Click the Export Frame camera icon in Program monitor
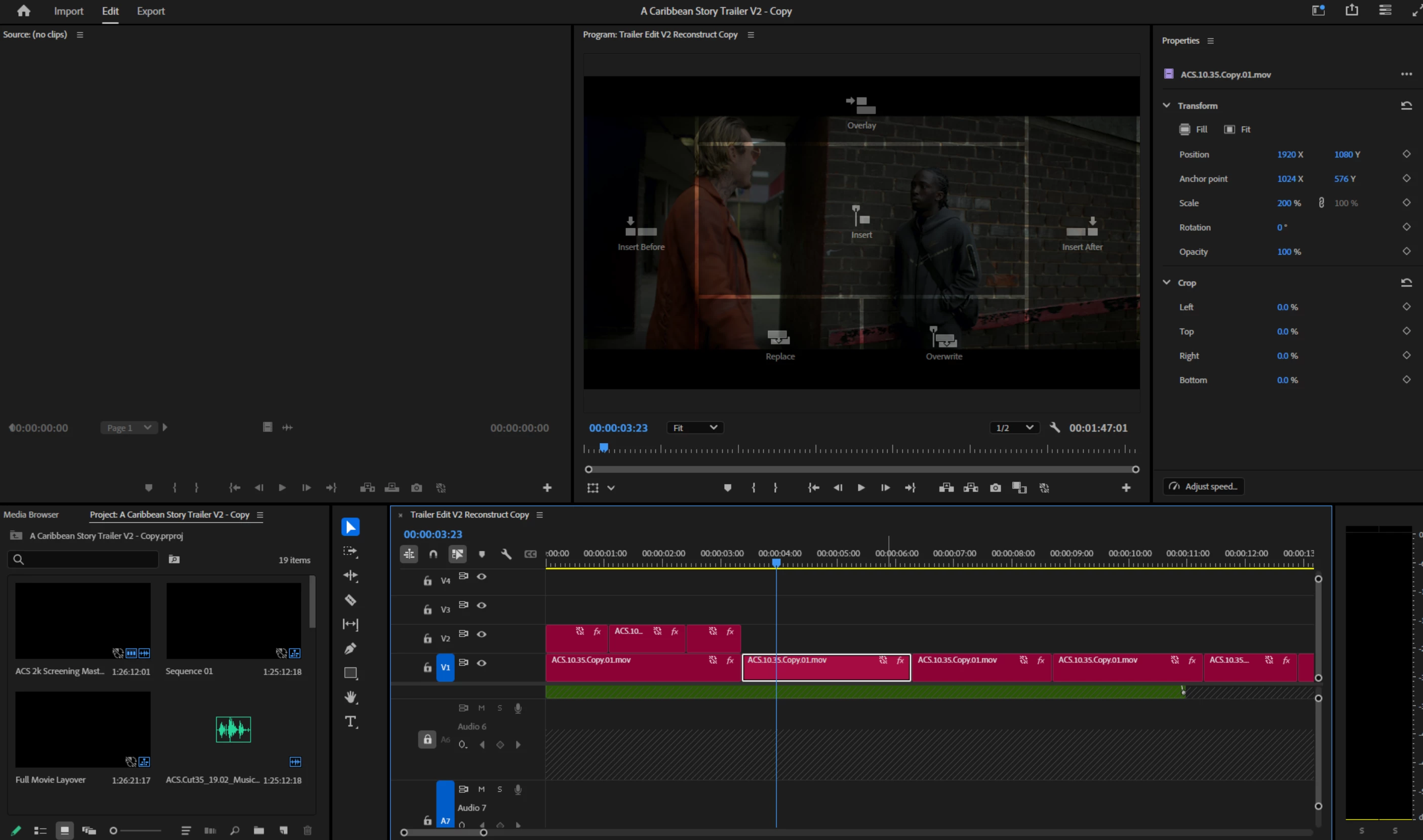 coord(995,488)
